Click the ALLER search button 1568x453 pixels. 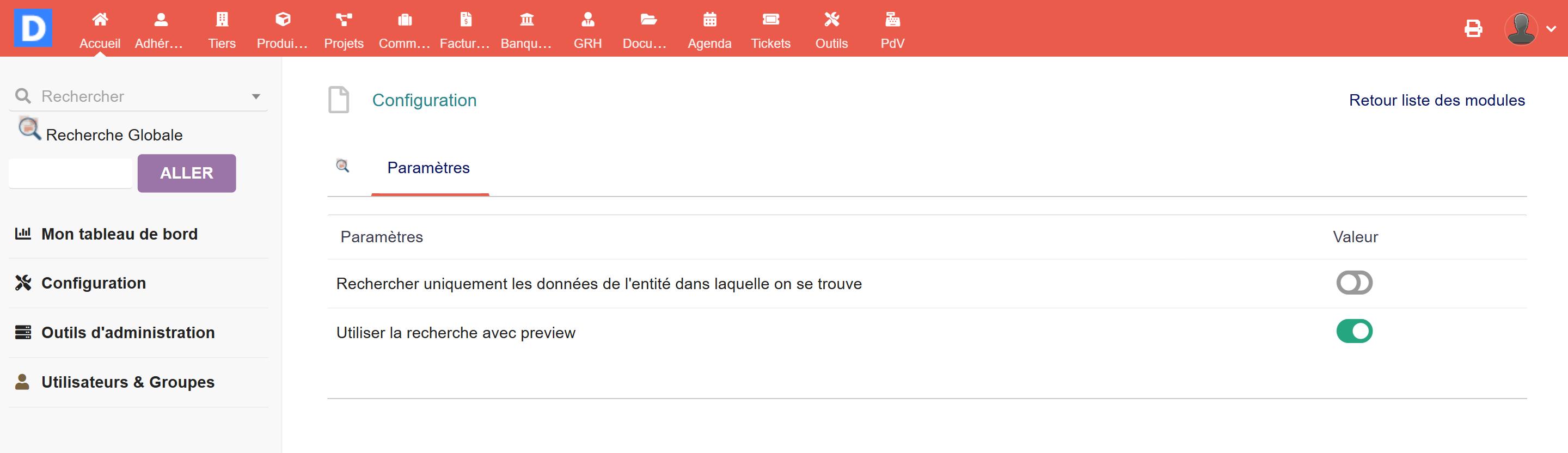click(x=186, y=174)
